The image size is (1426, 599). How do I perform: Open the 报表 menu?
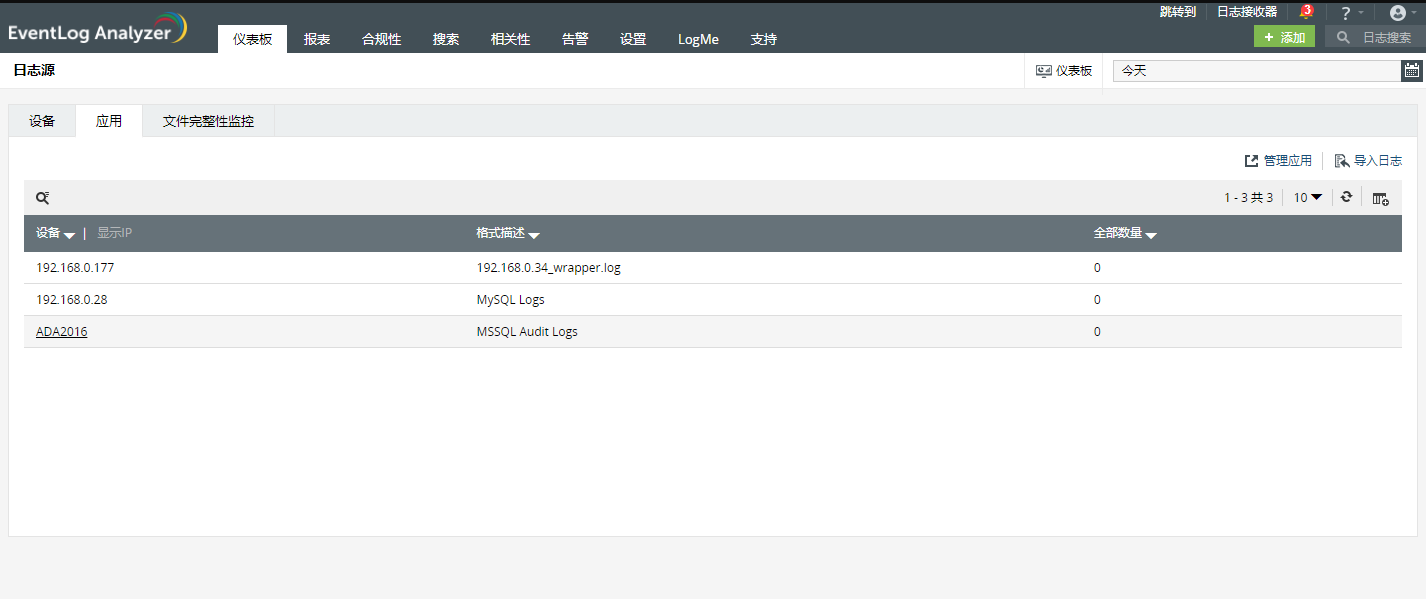317,39
